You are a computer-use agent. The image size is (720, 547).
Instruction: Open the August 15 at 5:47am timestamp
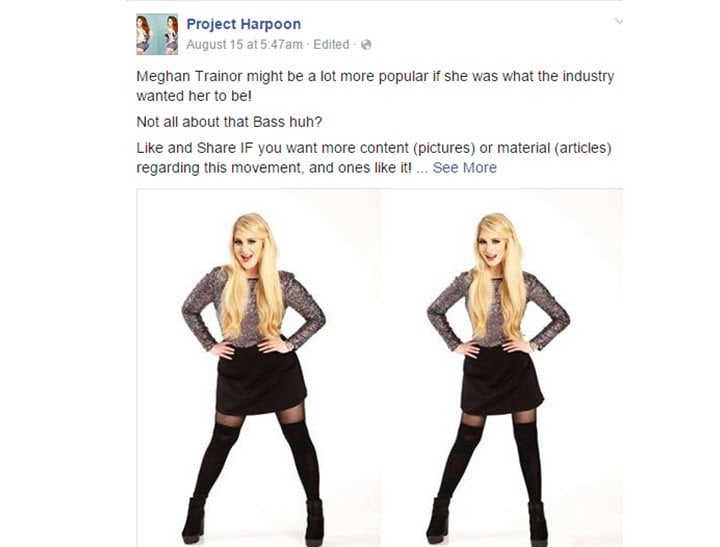click(244, 45)
